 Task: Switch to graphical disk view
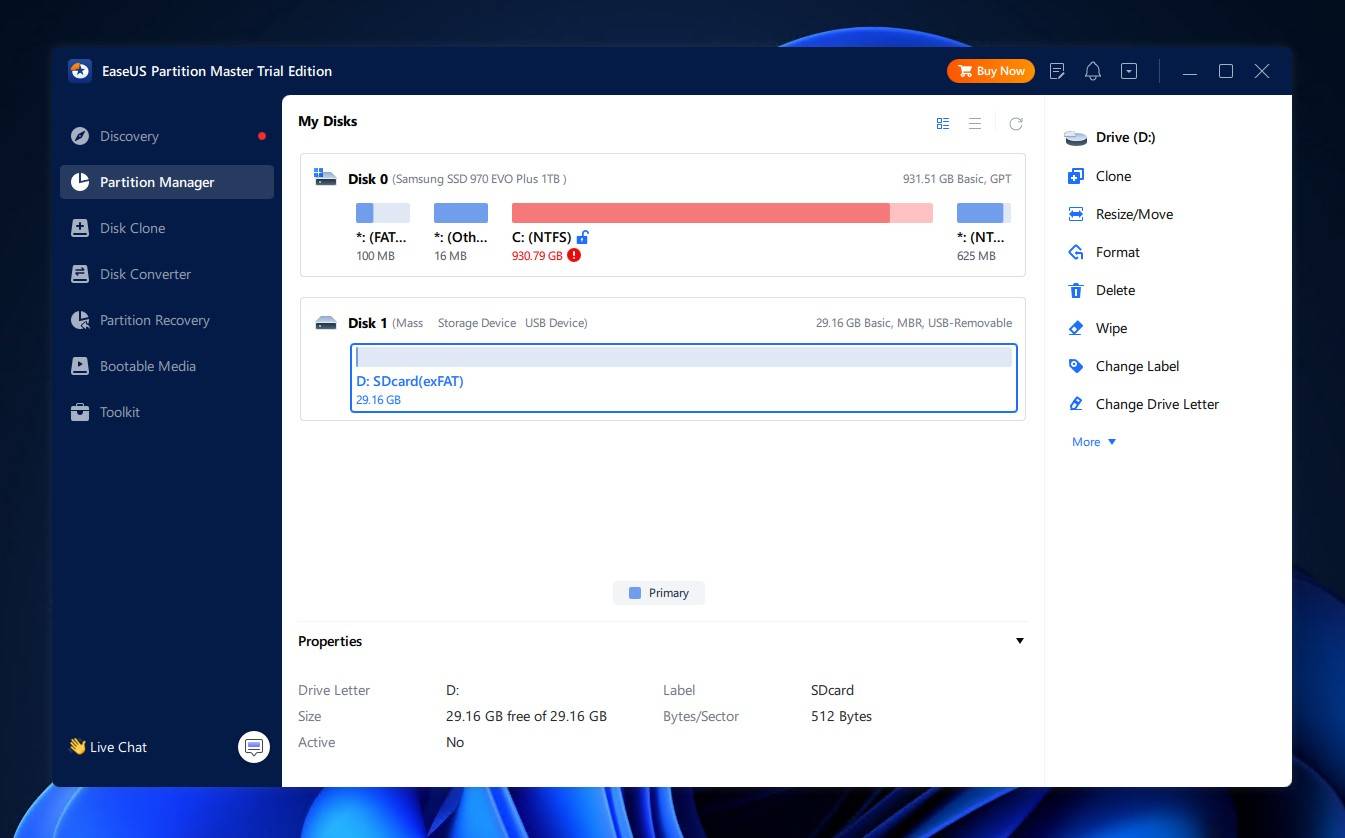tap(943, 123)
